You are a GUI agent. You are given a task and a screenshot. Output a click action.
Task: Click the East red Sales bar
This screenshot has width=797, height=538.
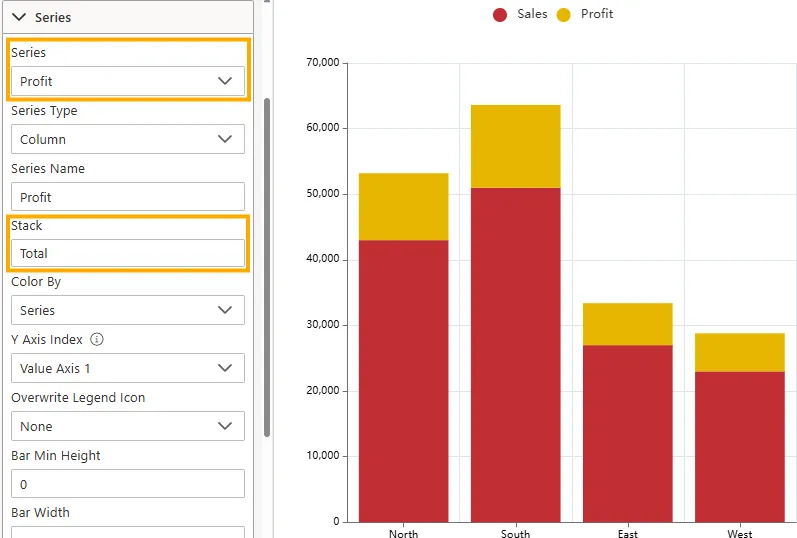click(x=627, y=433)
